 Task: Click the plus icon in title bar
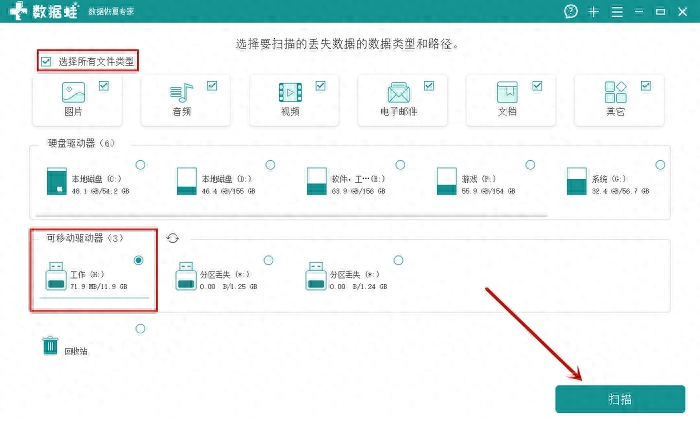pos(593,11)
